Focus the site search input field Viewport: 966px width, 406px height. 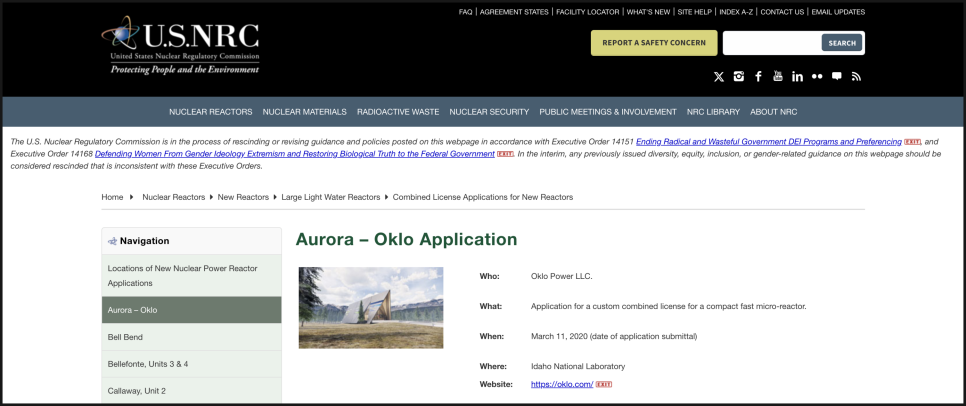pos(773,43)
